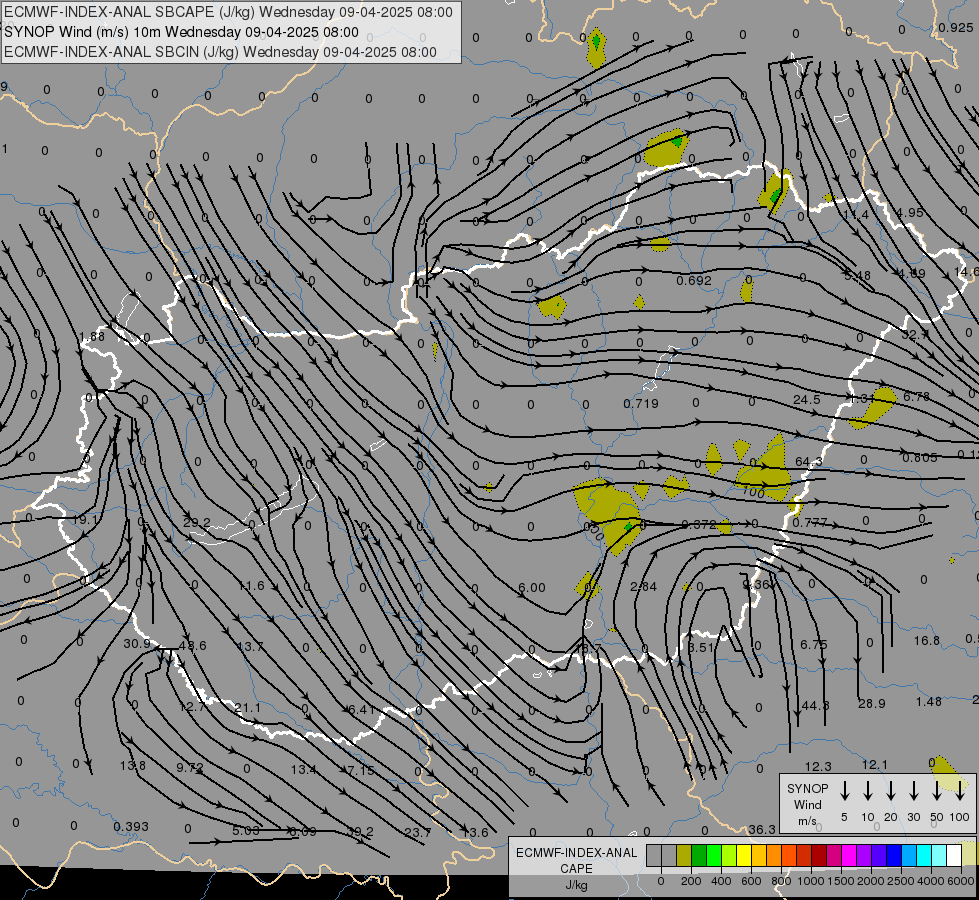979x900 pixels.
Task: Pick the dark red CAPE legend swatch
Action: pos(819,856)
